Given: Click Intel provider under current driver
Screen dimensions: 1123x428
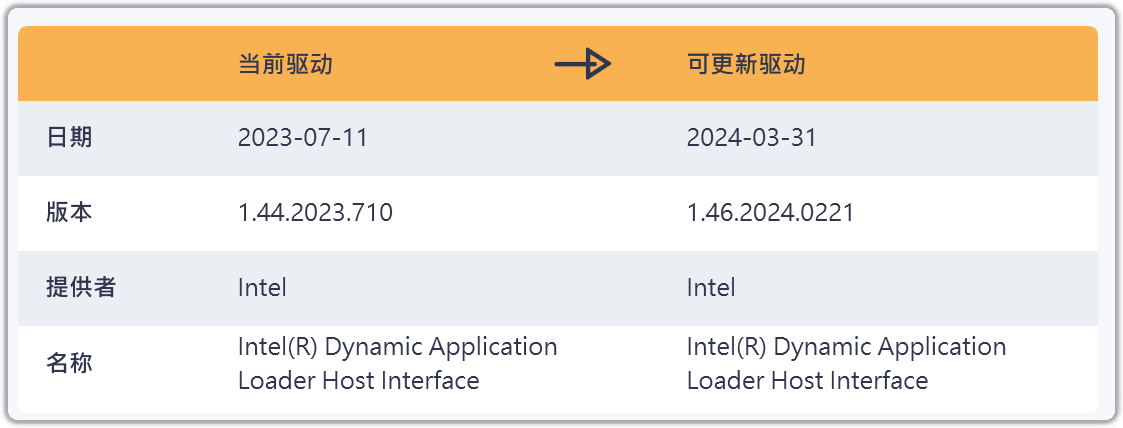Looking at the screenshot, I should 262,288.
